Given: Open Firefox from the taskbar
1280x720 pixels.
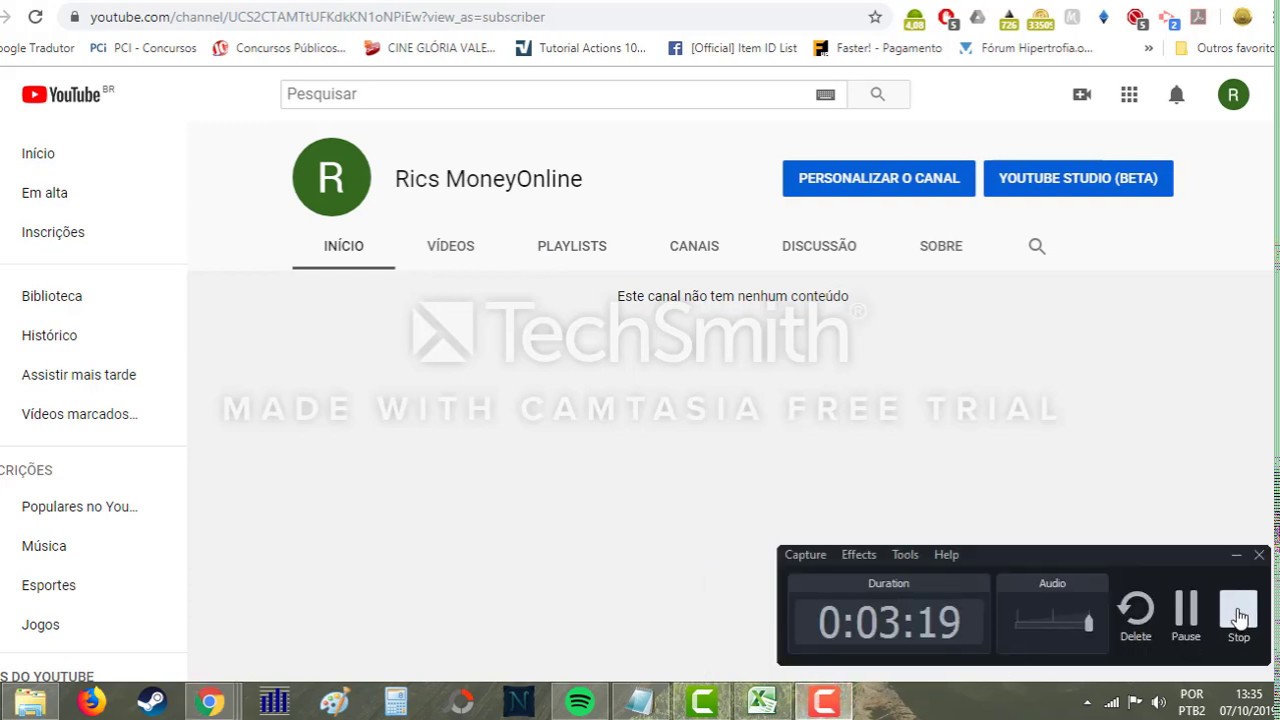Looking at the screenshot, I should pyautogui.click(x=91, y=702).
